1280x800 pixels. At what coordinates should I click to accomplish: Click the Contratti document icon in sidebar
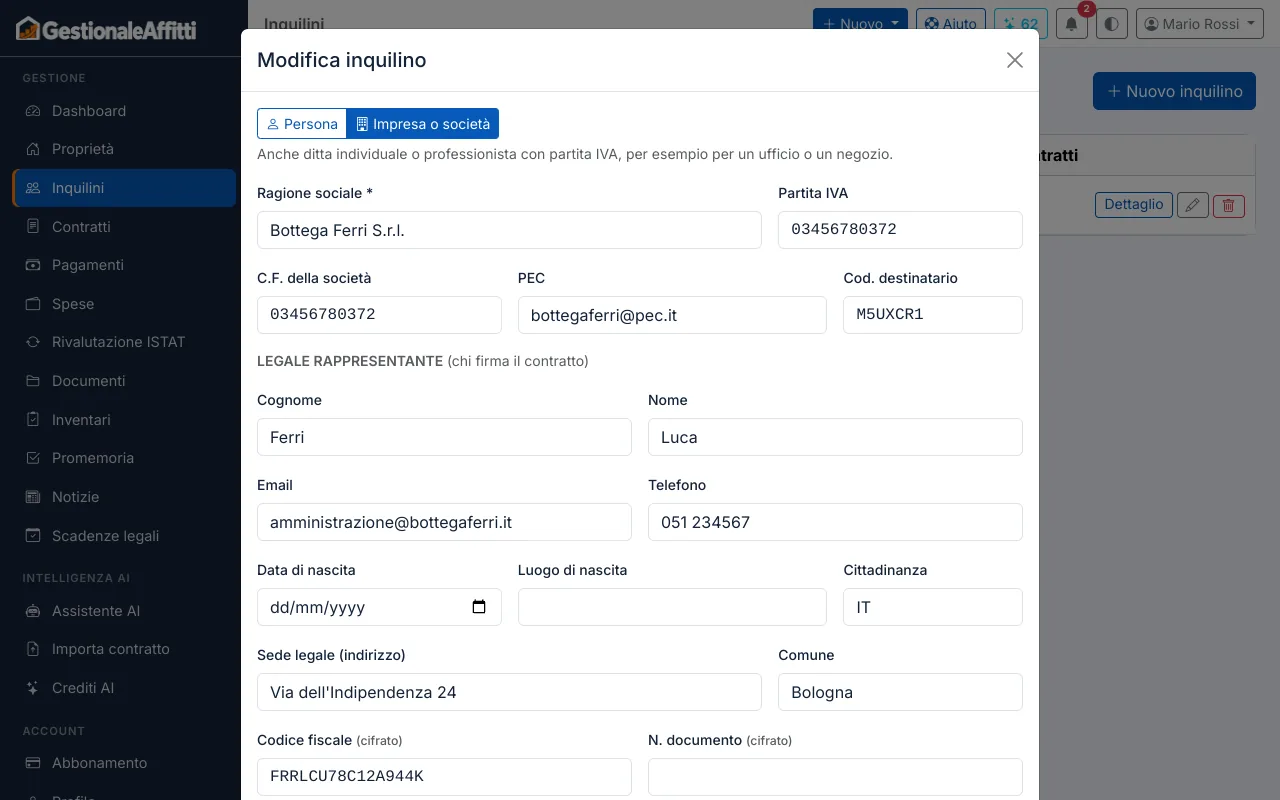coord(33,227)
